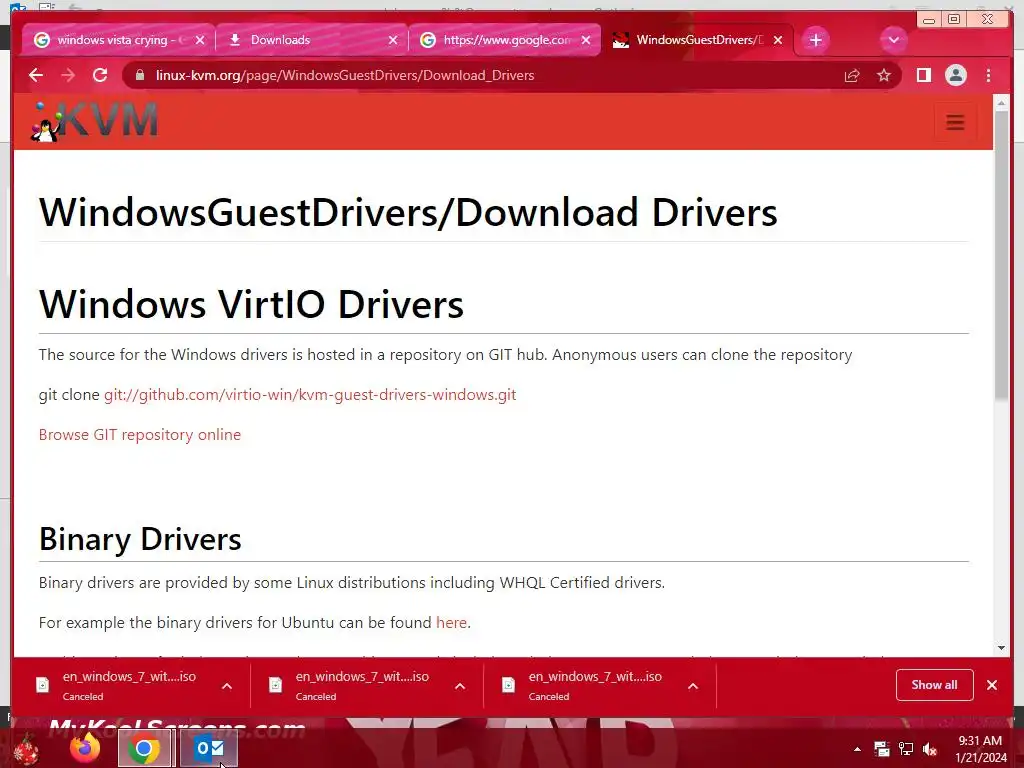Click the 'Windows VirtIO Drivers' heading
The image size is (1024, 768).
coord(251,304)
